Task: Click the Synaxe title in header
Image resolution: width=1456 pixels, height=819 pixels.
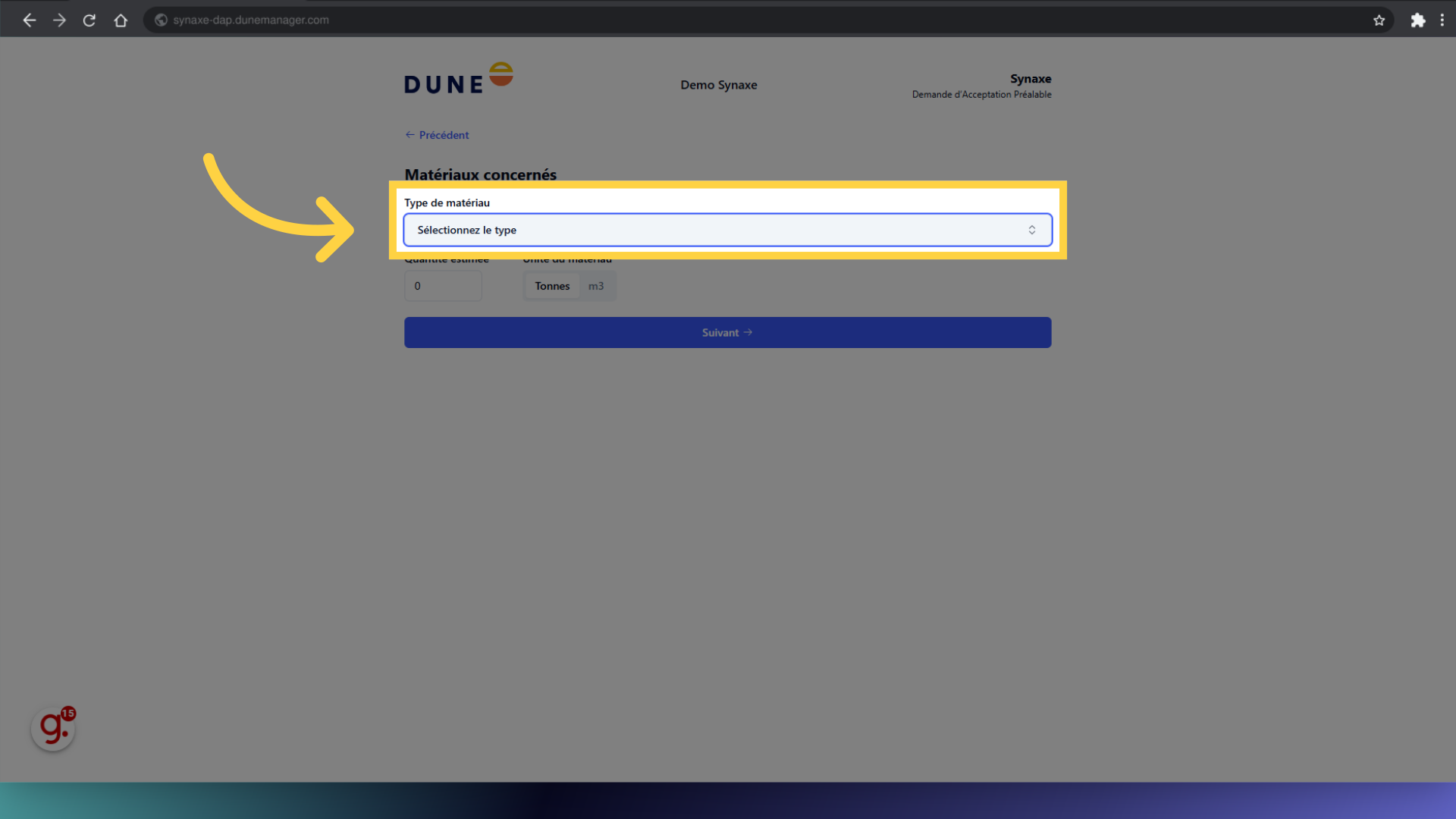Action: click(1030, 79)
